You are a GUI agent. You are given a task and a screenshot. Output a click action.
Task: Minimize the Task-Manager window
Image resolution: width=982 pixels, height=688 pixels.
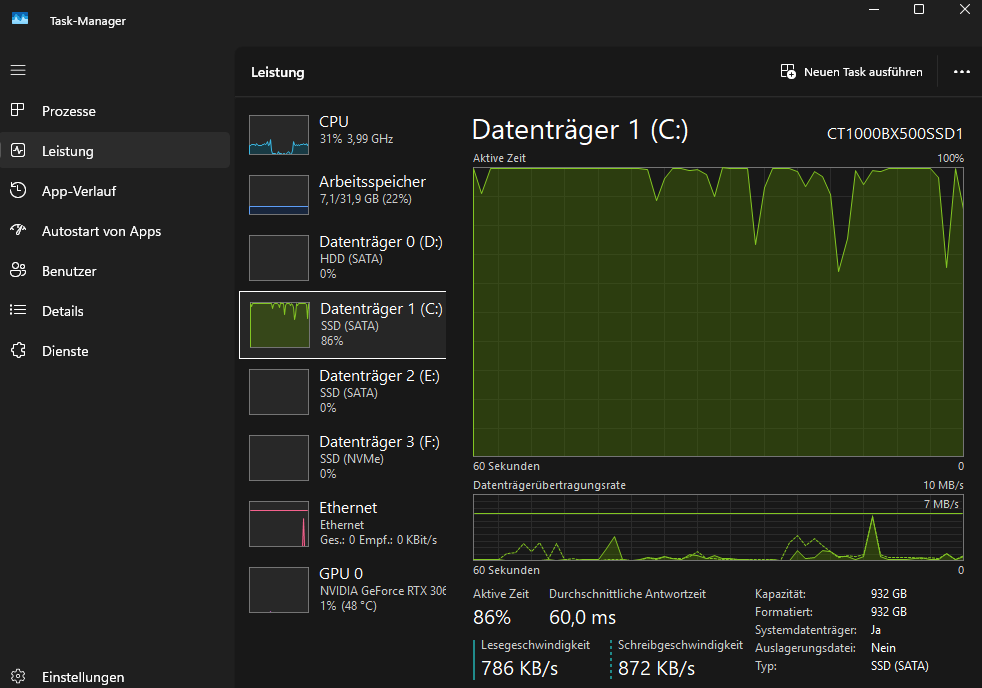pos(874,9)
